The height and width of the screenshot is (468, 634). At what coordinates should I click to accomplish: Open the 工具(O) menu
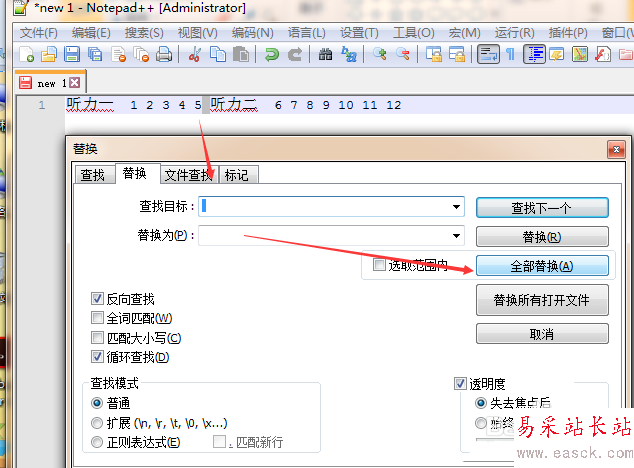click(414, 33)
